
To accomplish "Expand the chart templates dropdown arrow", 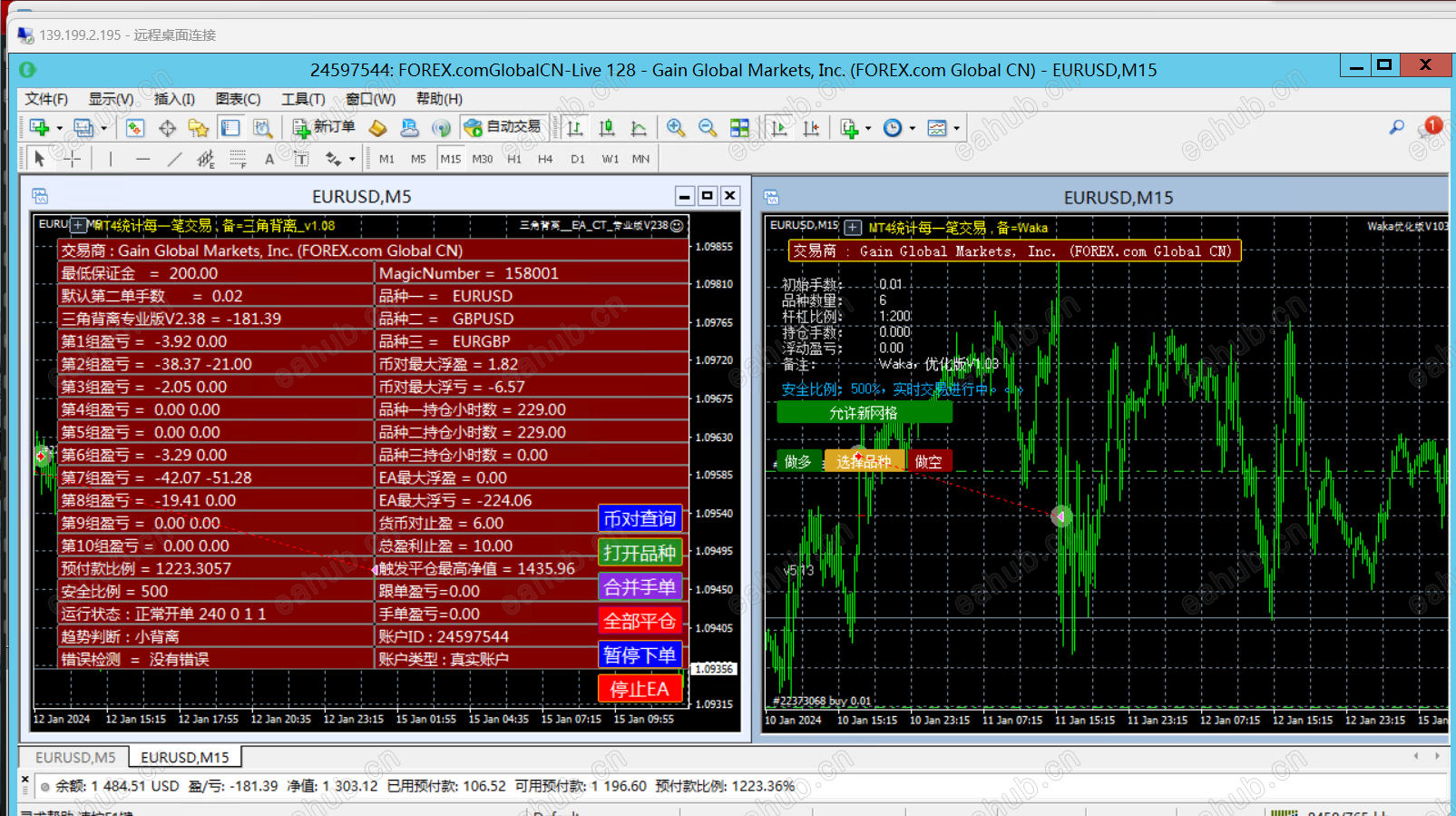I will click(957, 128).
